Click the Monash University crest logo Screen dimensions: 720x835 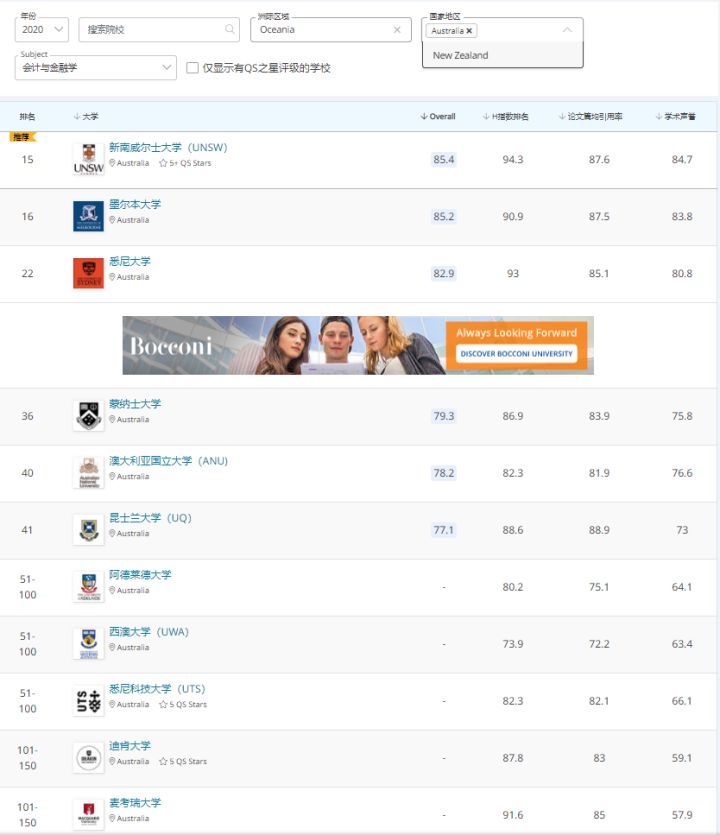(88, 415)
